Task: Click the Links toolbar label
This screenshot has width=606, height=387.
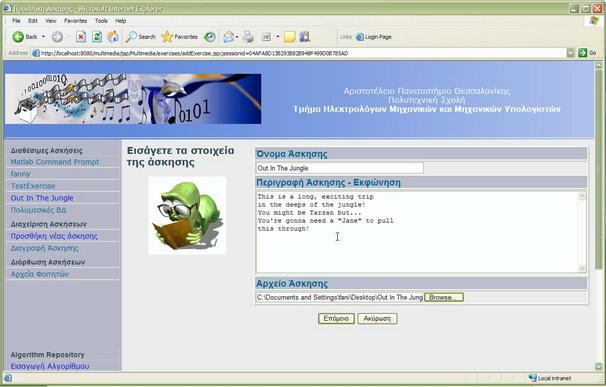Action: (346, 37)
